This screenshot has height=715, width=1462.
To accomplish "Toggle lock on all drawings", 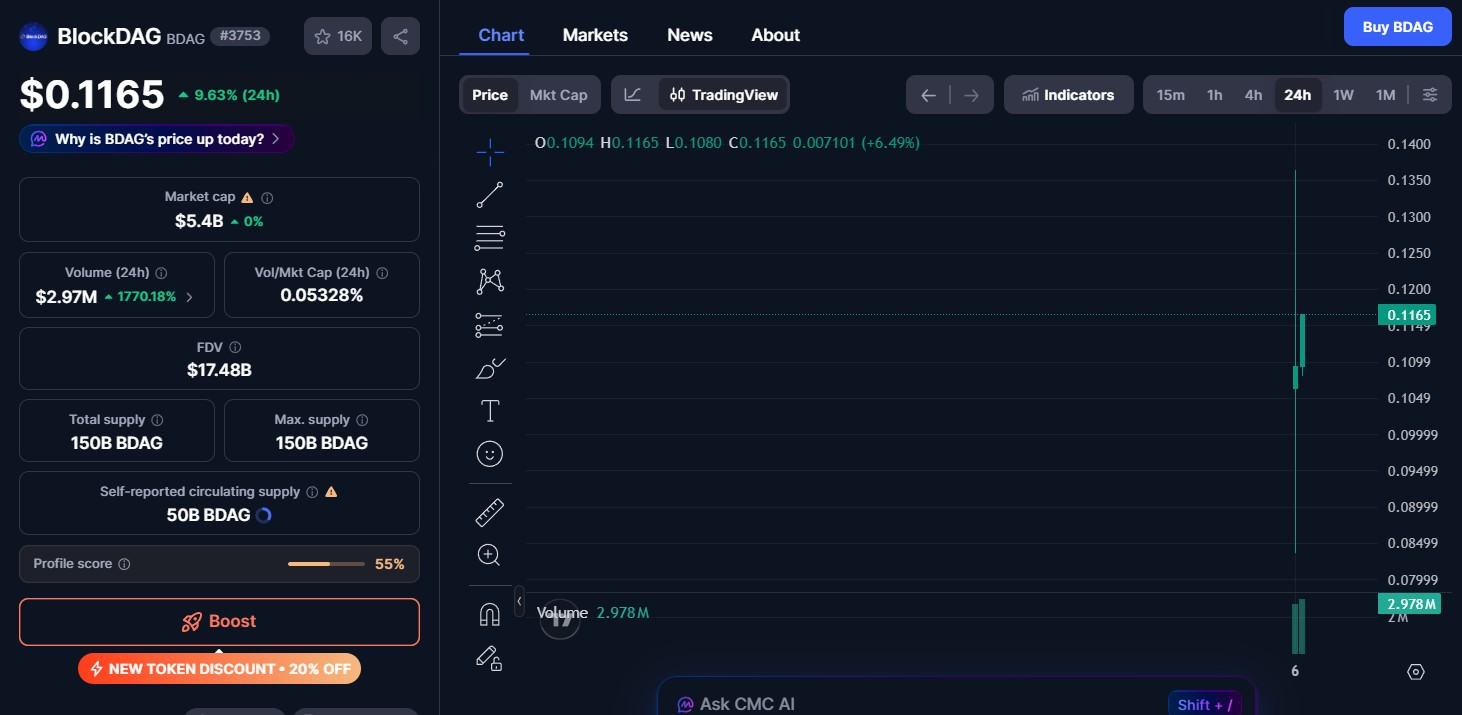I will click(489, 658).
